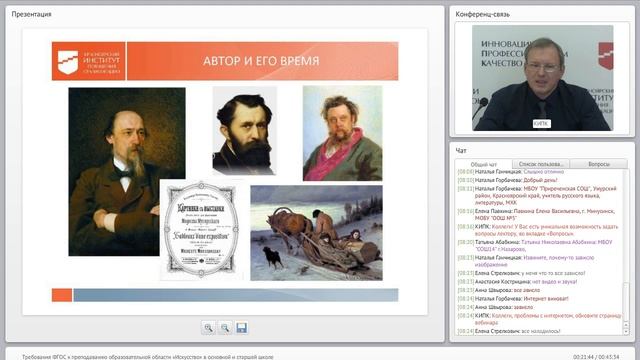The image size is (640, 360).
Task: Open the Список пользователей tab
Action: 541,164
